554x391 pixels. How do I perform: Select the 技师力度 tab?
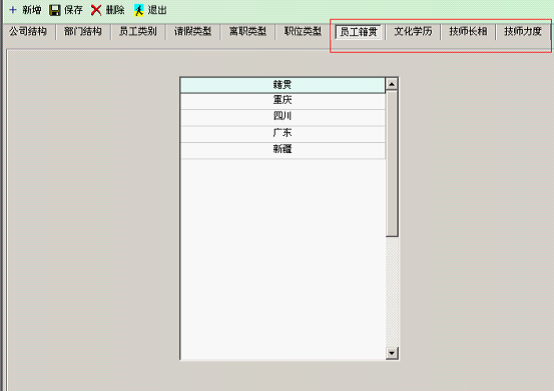(x=523, y=31)
